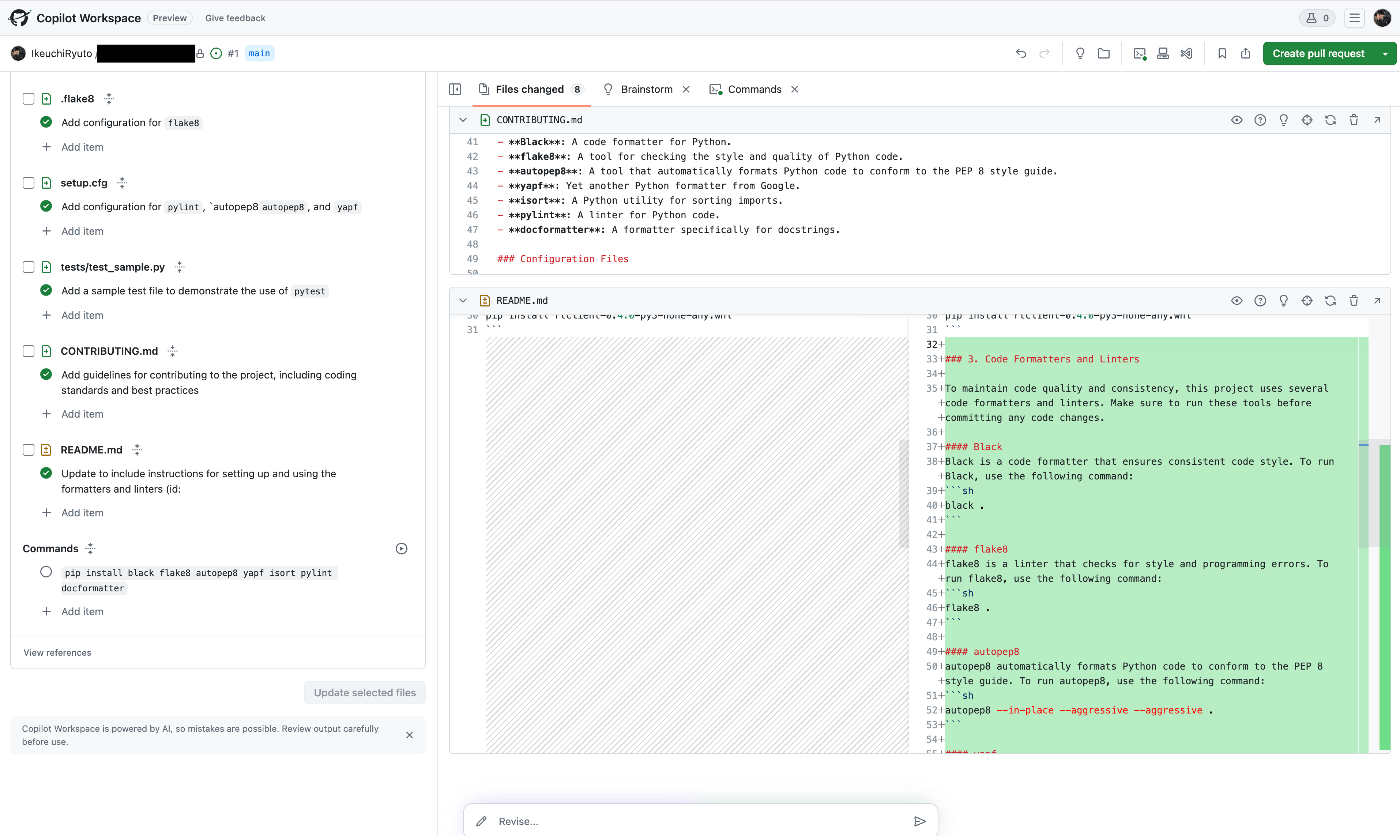Screen dimensions: 1400x836
Task: Select the .flake8 file checkbox
Action: (29, 99)
